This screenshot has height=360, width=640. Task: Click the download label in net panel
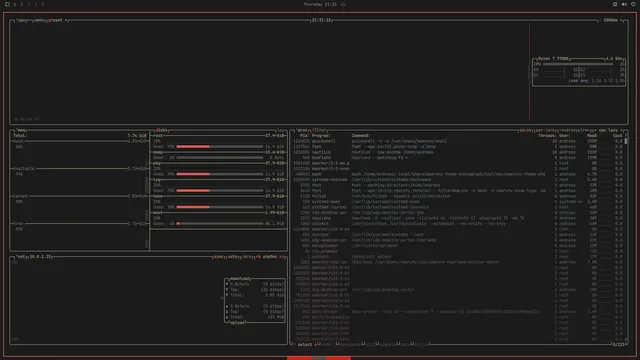[x=240, y=279]
